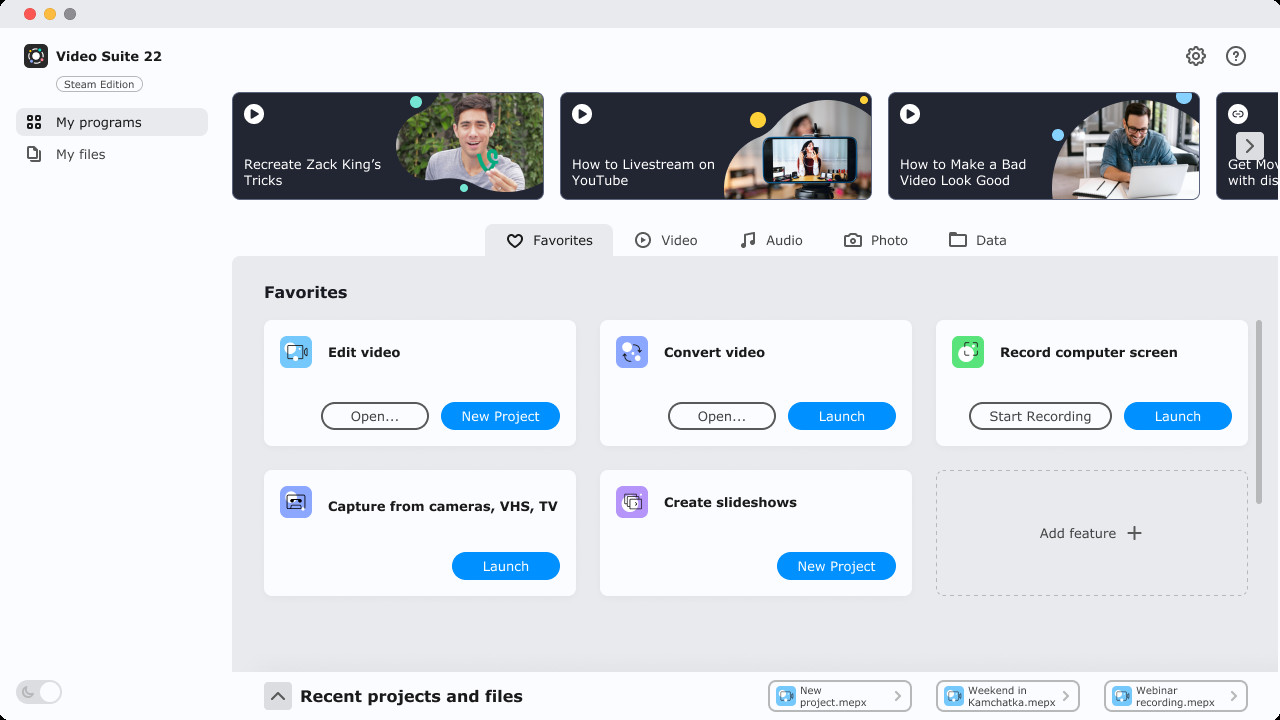
Task: Switch to the Video tab
Action: pos(666,240)
